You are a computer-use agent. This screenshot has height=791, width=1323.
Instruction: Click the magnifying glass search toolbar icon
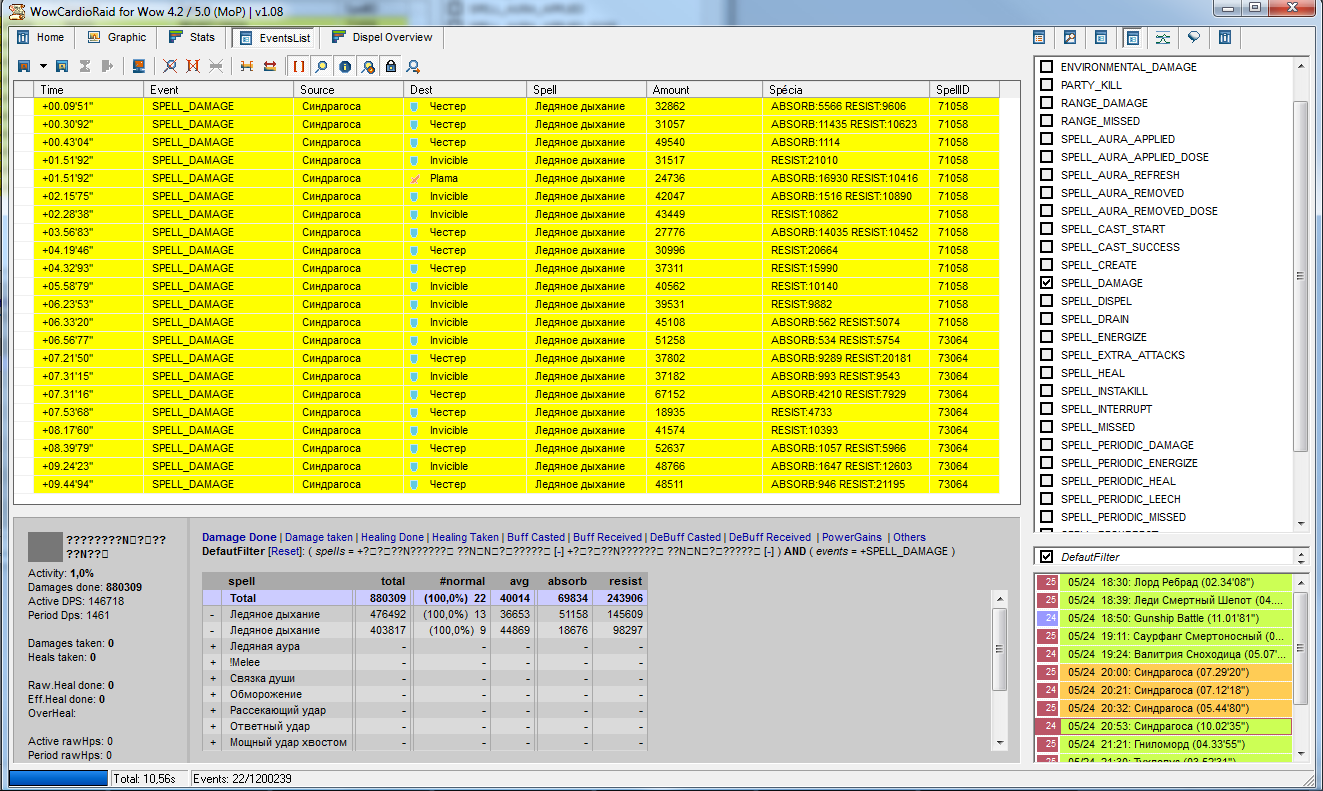[321, 66]
